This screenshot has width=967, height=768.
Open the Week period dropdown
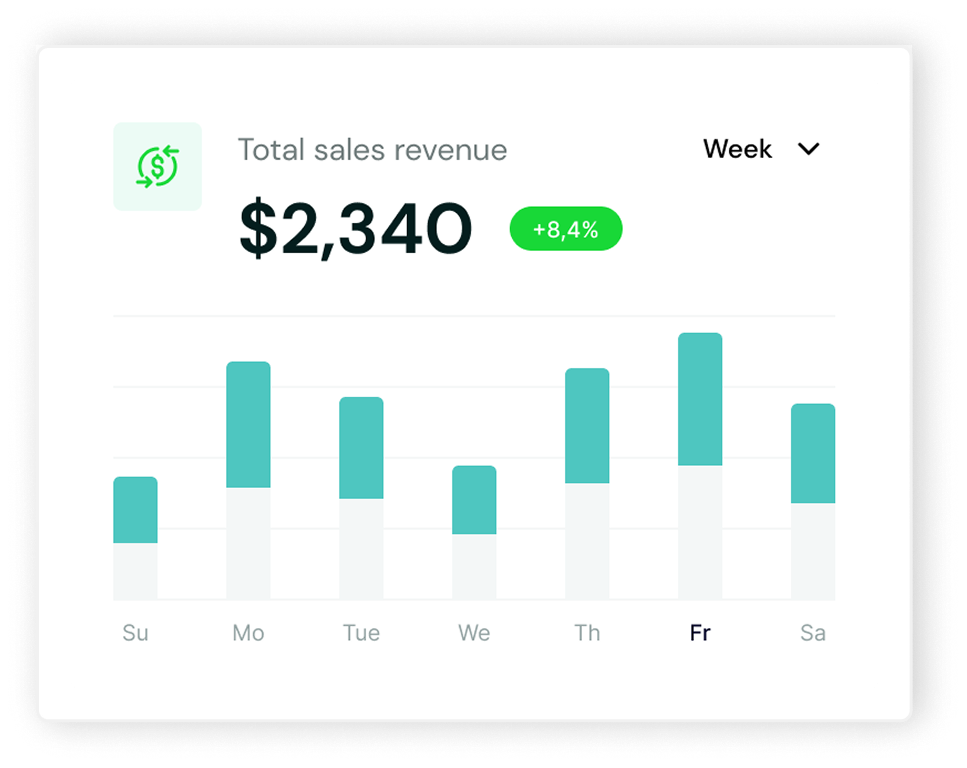pyautogui.click(x=738, y=149)
